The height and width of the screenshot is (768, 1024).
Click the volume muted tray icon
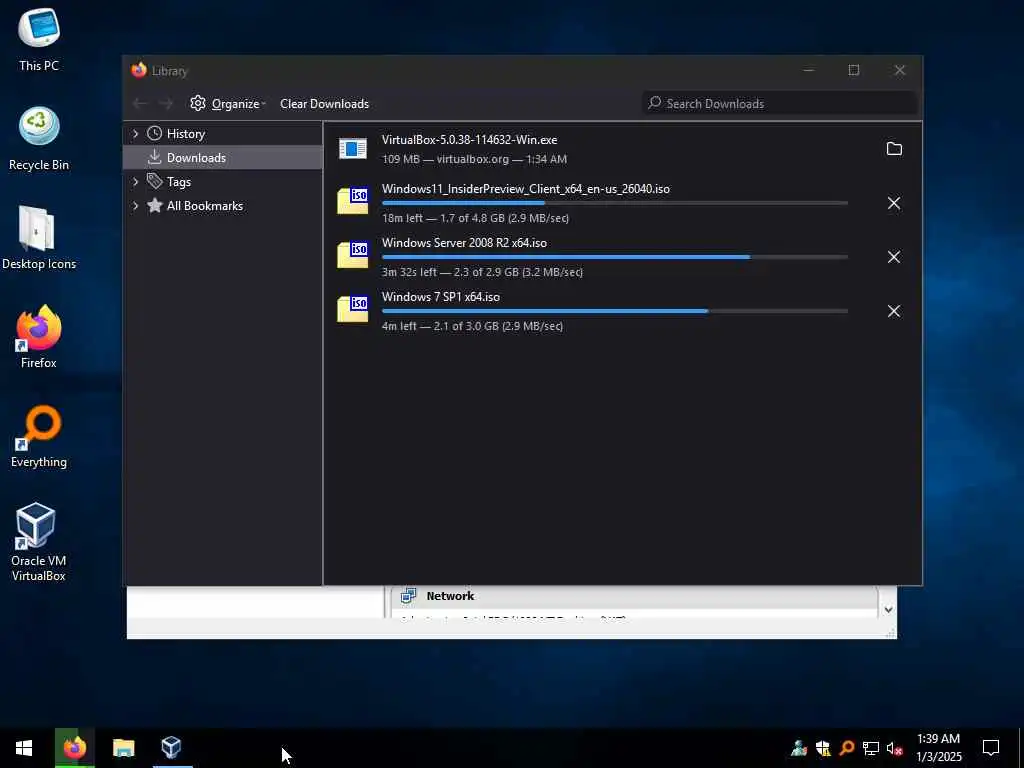pos(895,748)
